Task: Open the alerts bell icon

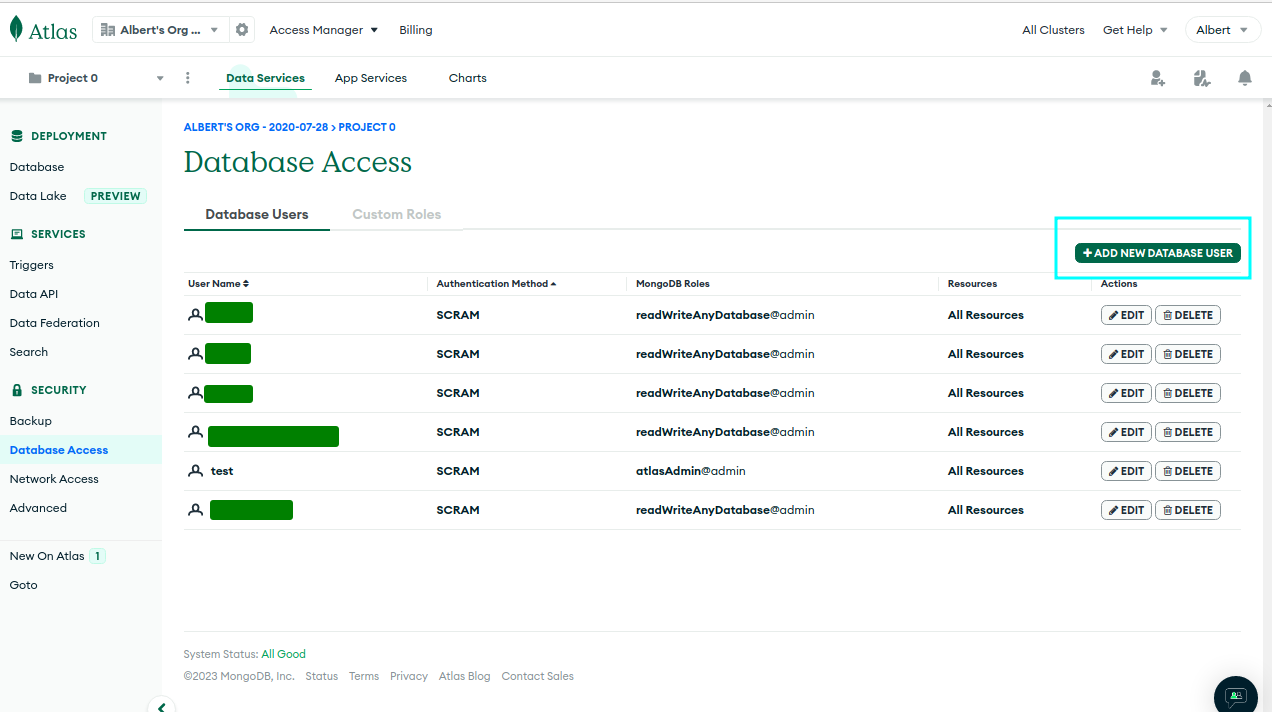Action: (x=1245, y=78)
